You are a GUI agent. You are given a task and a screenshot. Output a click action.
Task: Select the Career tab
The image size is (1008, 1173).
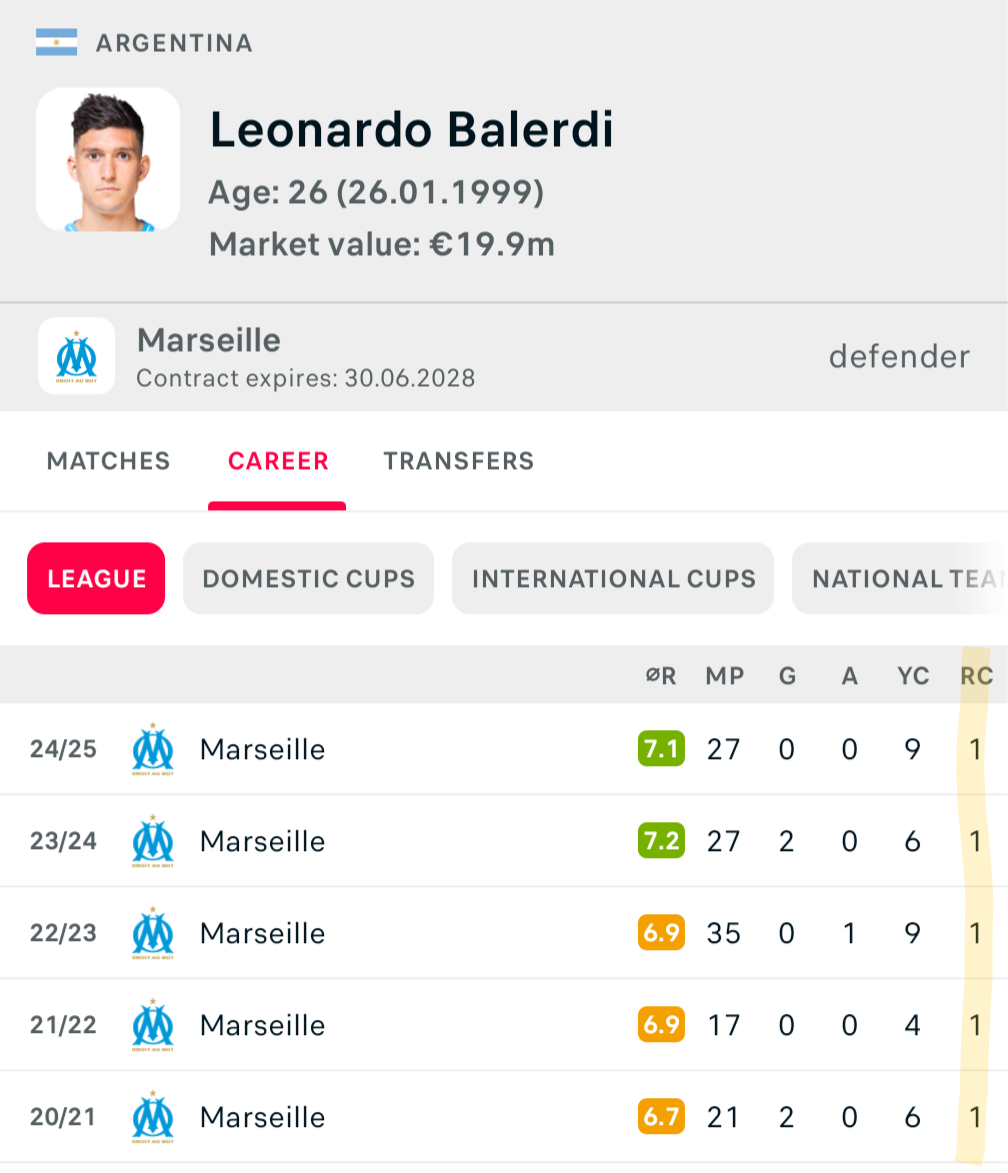click(x=278, y=461)
